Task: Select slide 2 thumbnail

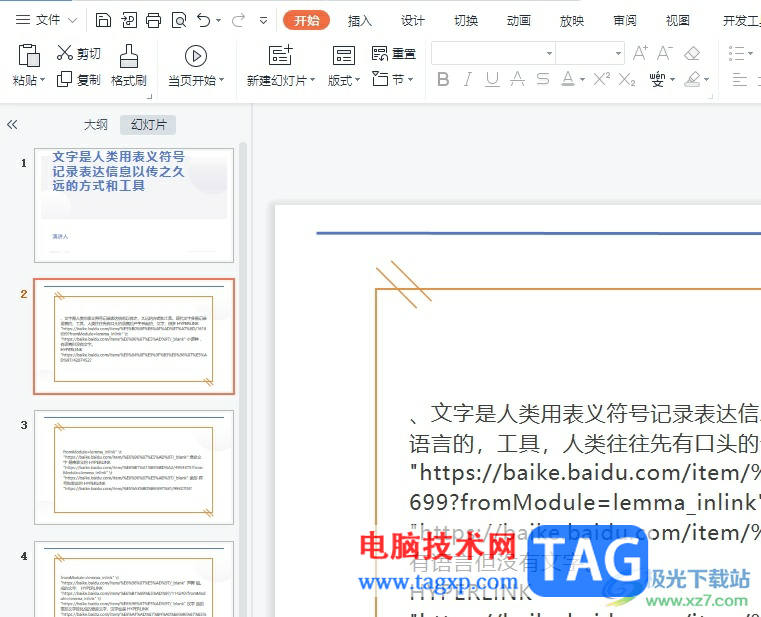Action: point(133,336)
